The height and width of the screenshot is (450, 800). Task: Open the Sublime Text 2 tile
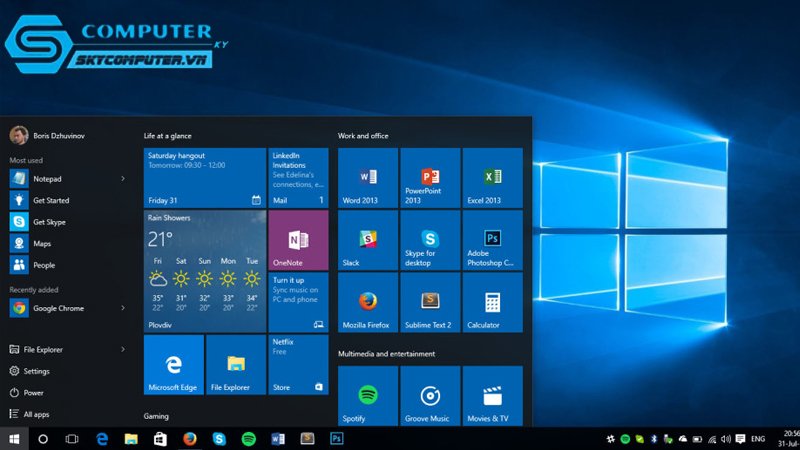(430, 303)
